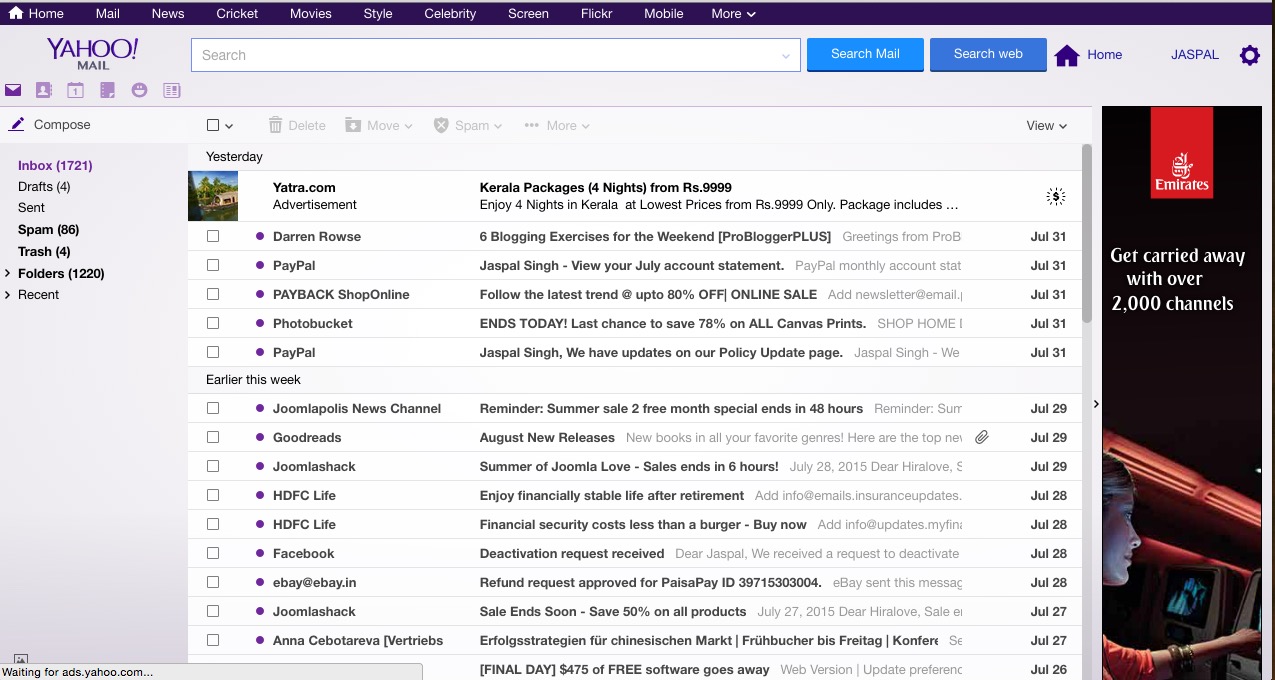Open the News tab in top bar
The height and width of the screenshot is (680, 1275).
pos(168,13)
